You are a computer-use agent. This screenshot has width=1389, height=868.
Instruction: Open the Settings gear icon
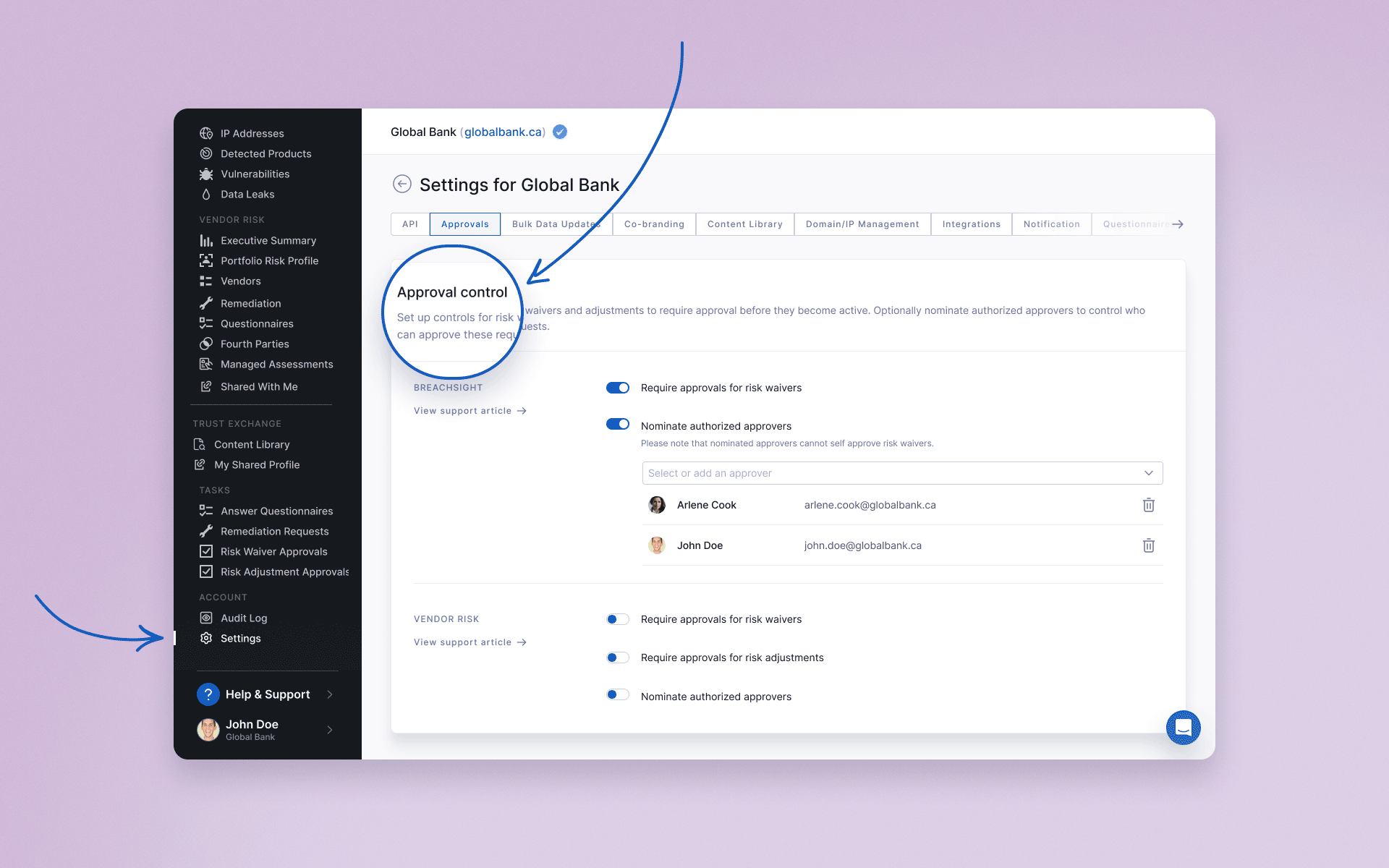(206, 638)
